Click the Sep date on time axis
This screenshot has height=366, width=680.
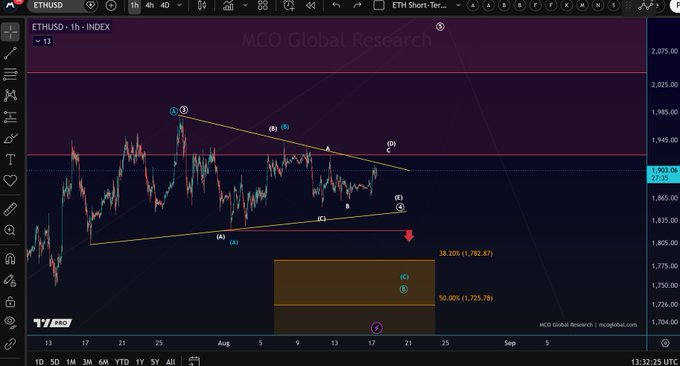pyautogui.click(x=510, y=343)
